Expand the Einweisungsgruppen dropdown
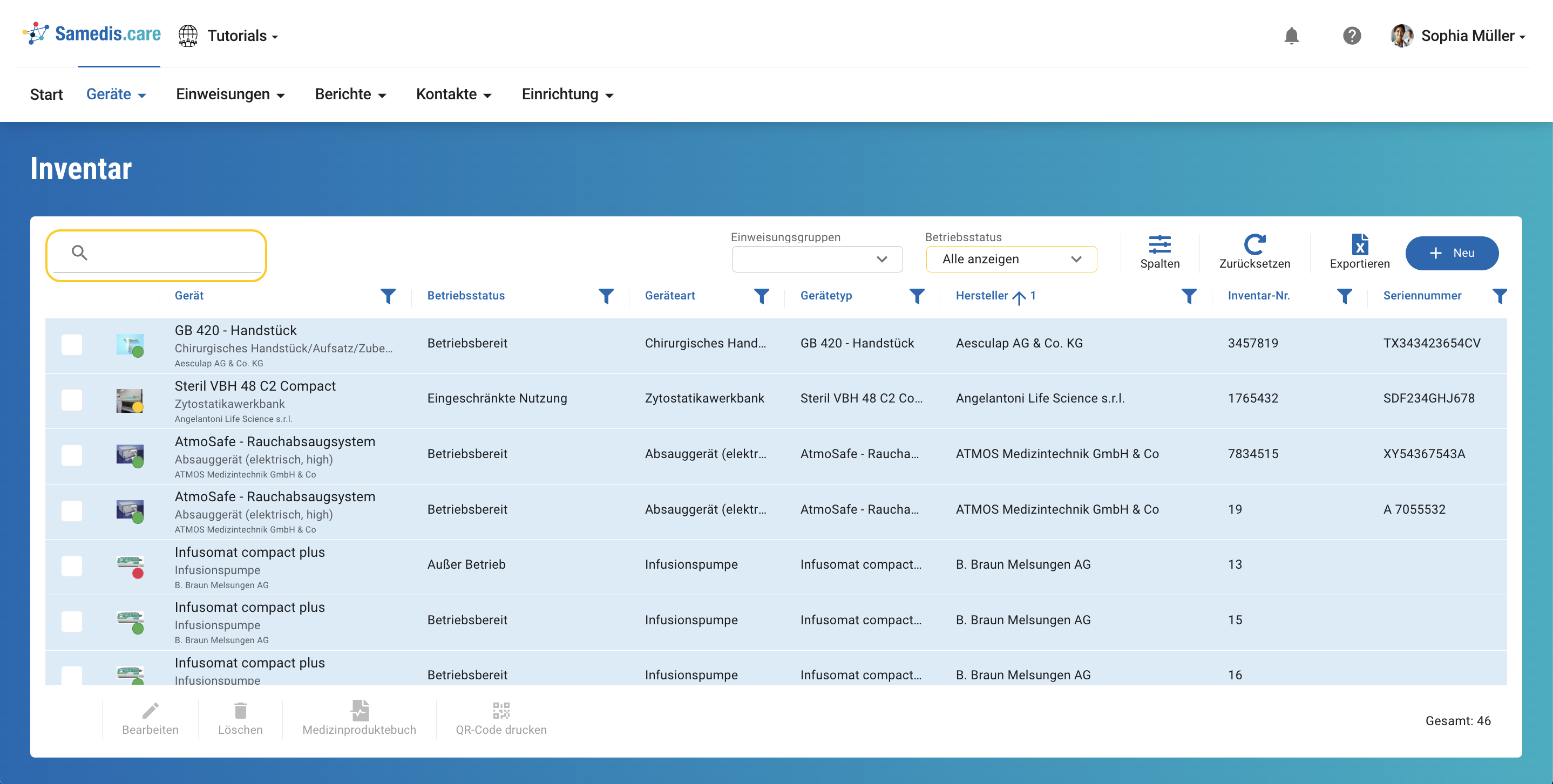The image size is (1553, 784). click(x=816, y=259)
